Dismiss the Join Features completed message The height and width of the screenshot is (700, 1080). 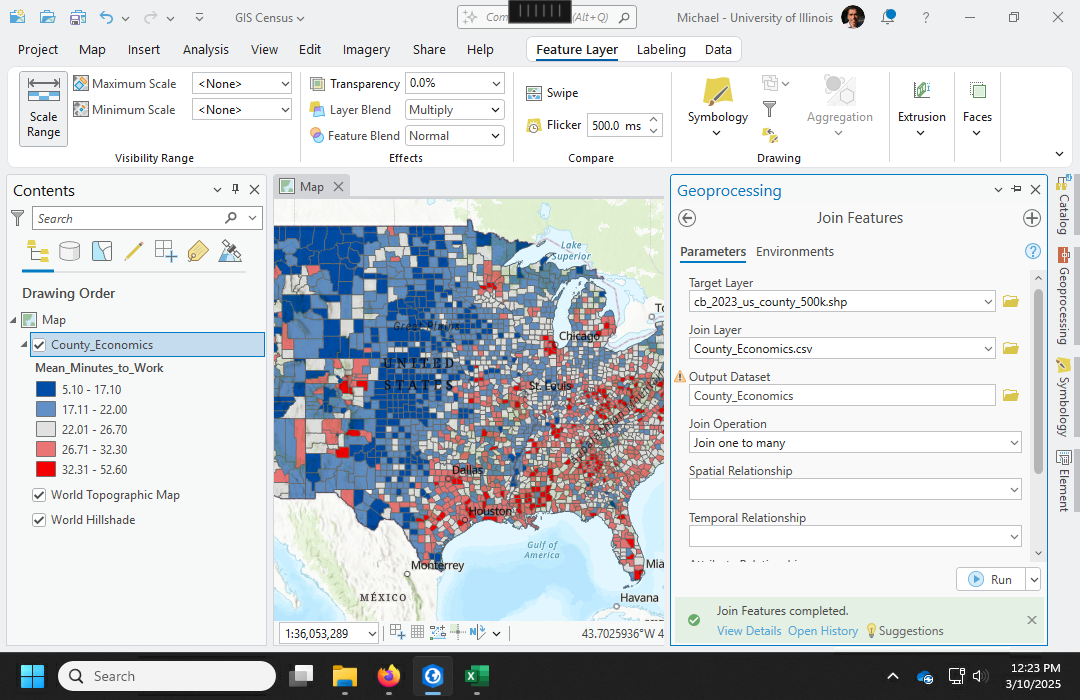(x=1032, y=620)
